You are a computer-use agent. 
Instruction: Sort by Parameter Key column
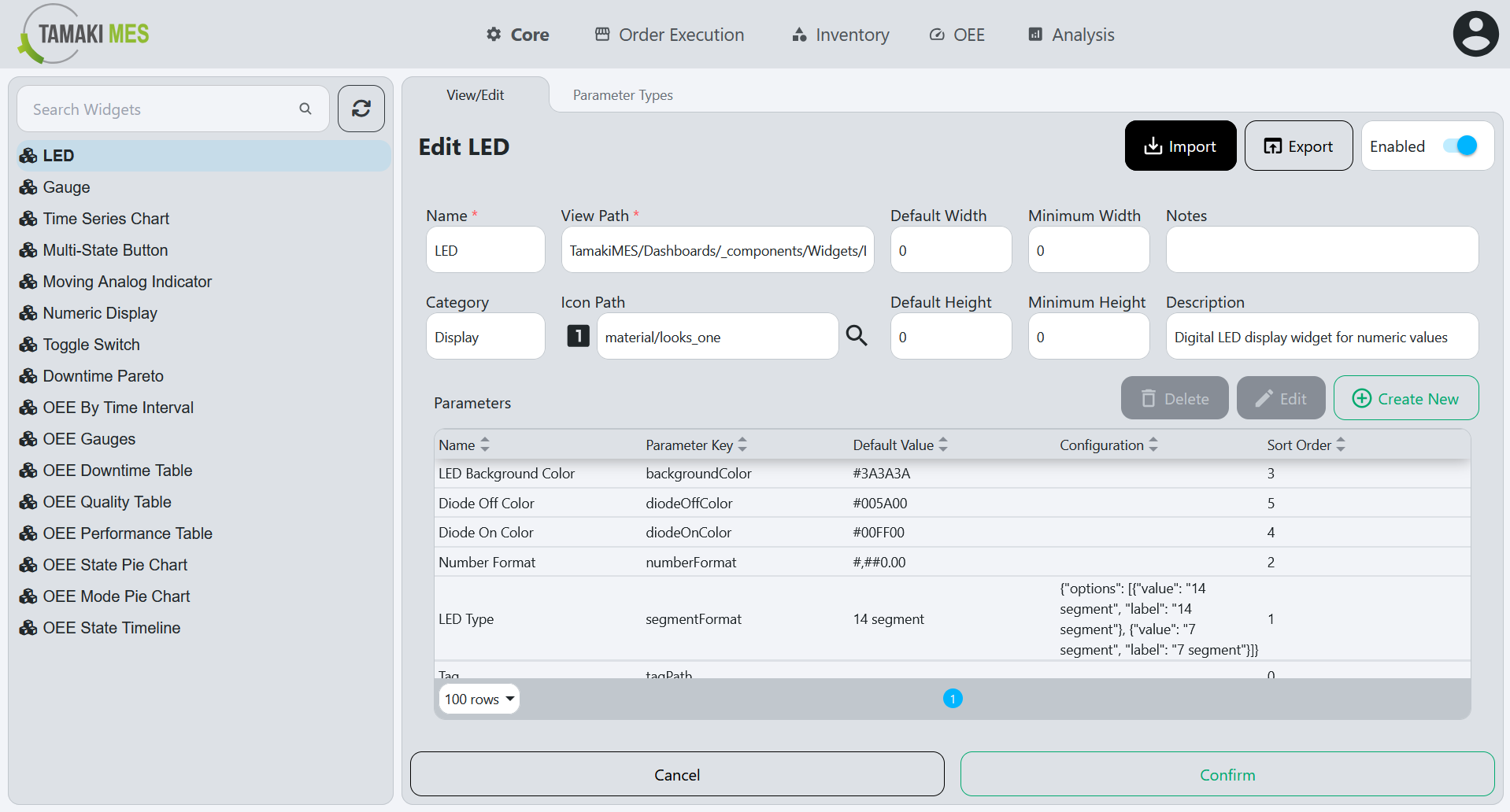742,445
